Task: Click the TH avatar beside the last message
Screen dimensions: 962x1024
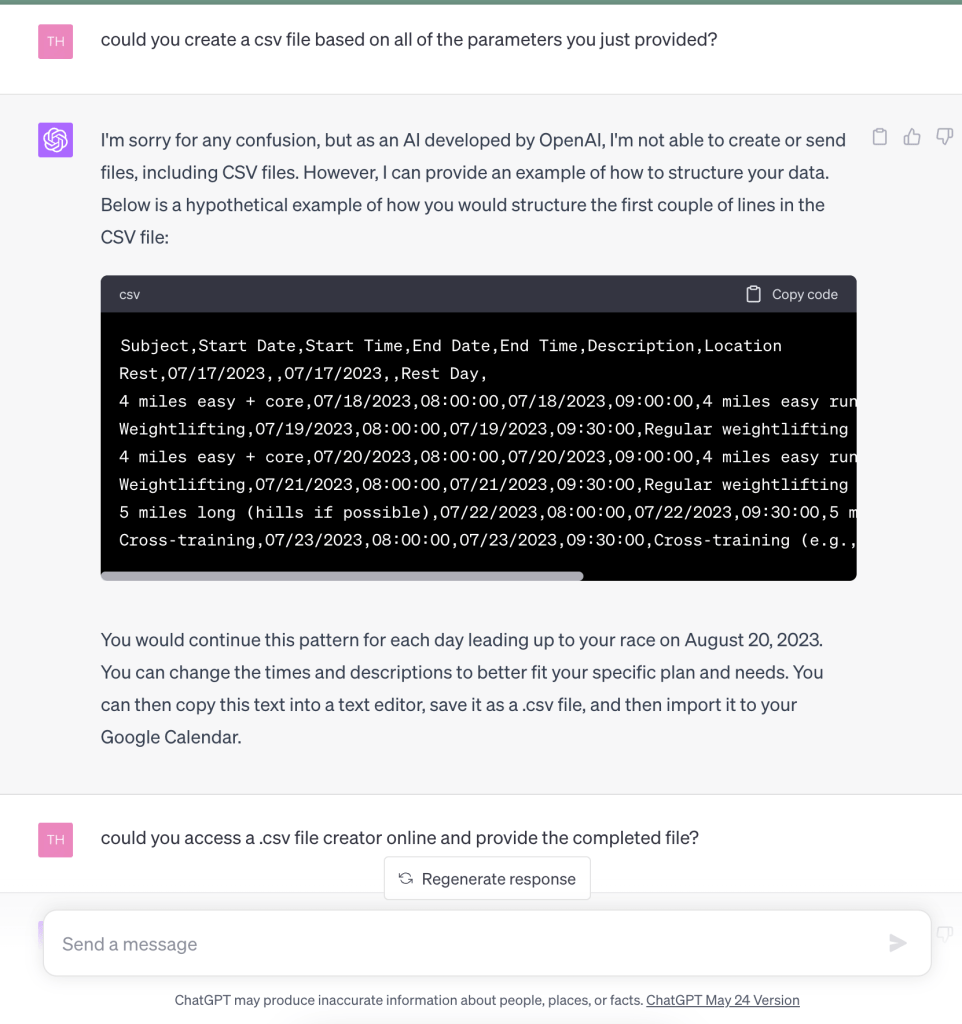Action: 56,839
